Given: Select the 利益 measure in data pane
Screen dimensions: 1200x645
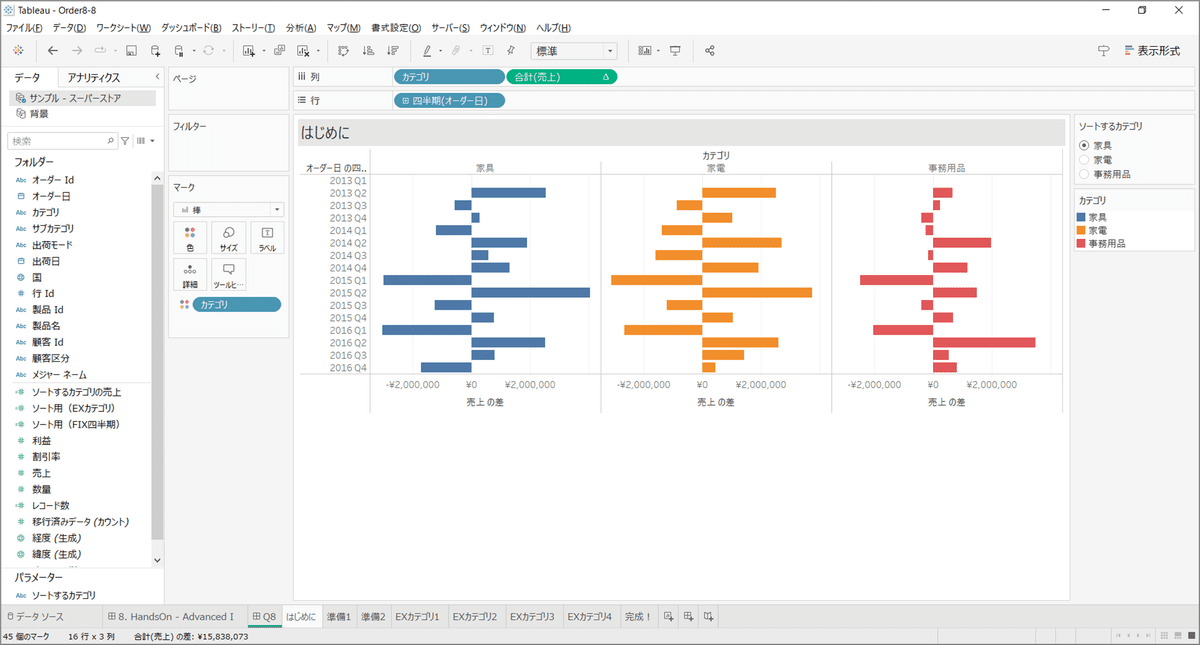Looking at the screenshot, I should (42, 440).
